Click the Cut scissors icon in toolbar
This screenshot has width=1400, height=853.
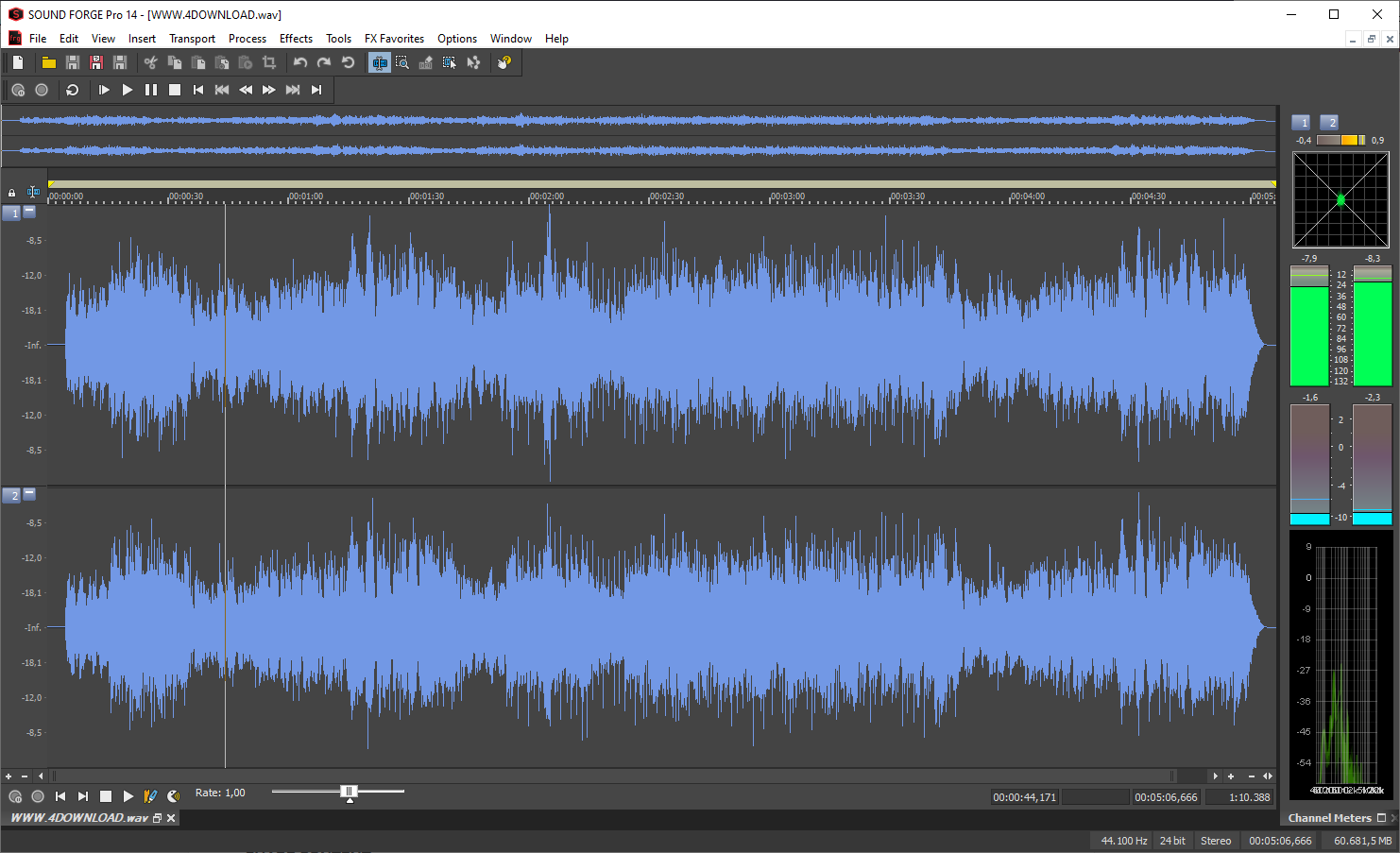[151, 62]
